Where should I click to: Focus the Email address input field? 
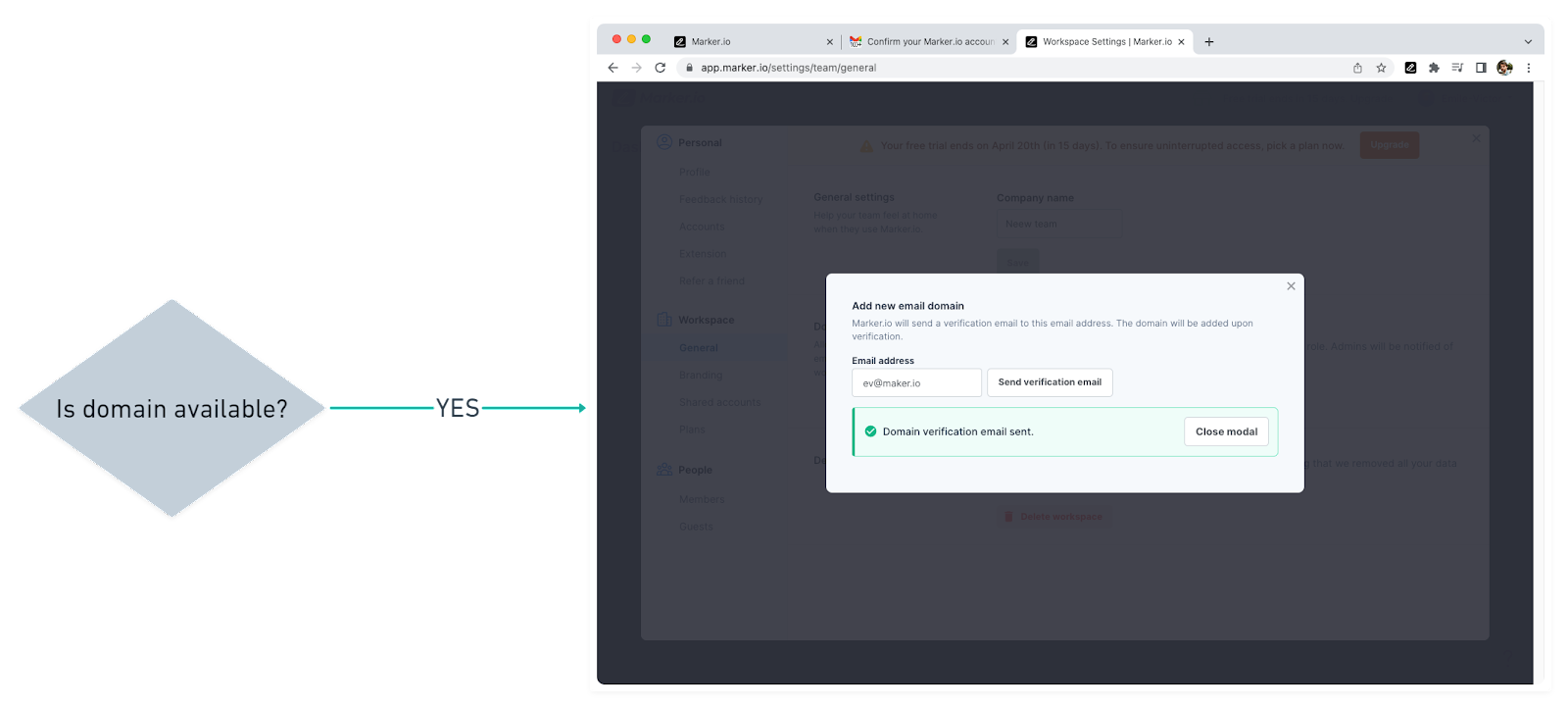tap(916, 382)
